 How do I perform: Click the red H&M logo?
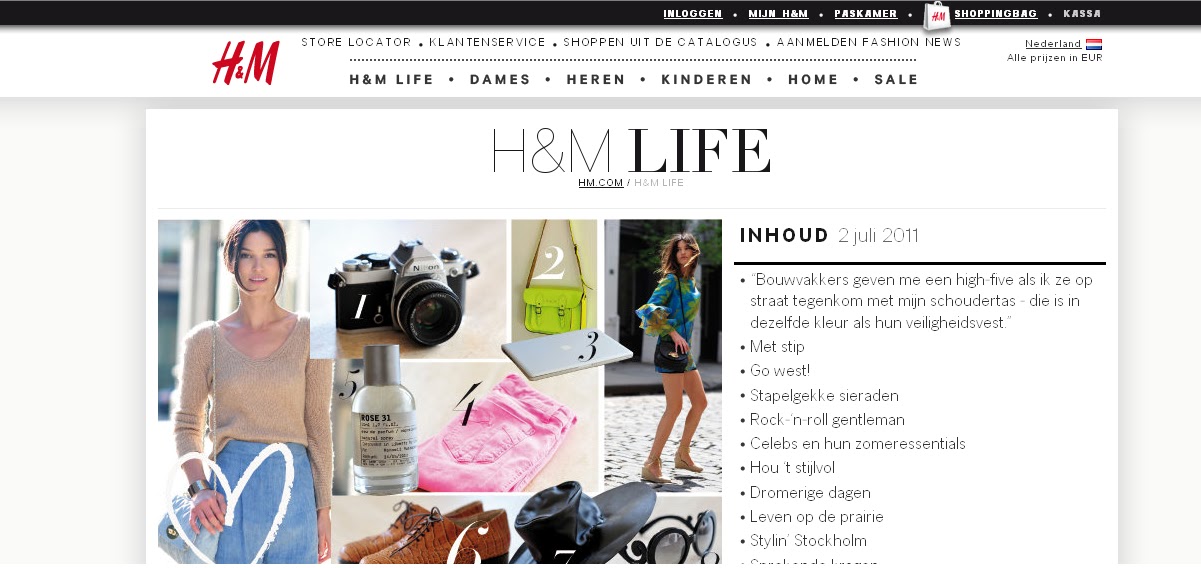pyautogui.click(x=245, y=62)
